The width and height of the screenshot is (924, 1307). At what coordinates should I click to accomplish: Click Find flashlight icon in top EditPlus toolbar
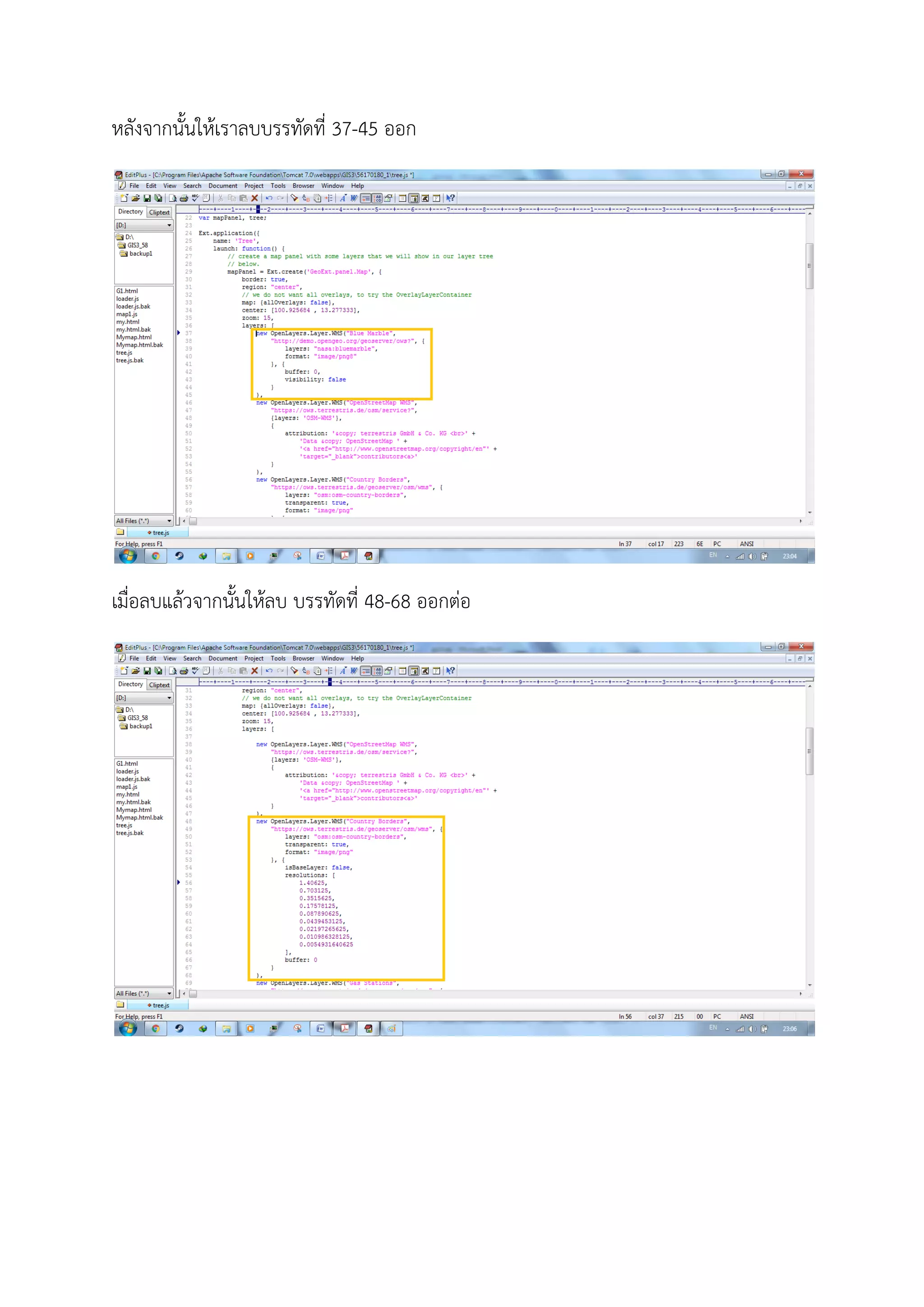(x=294, y=198)
